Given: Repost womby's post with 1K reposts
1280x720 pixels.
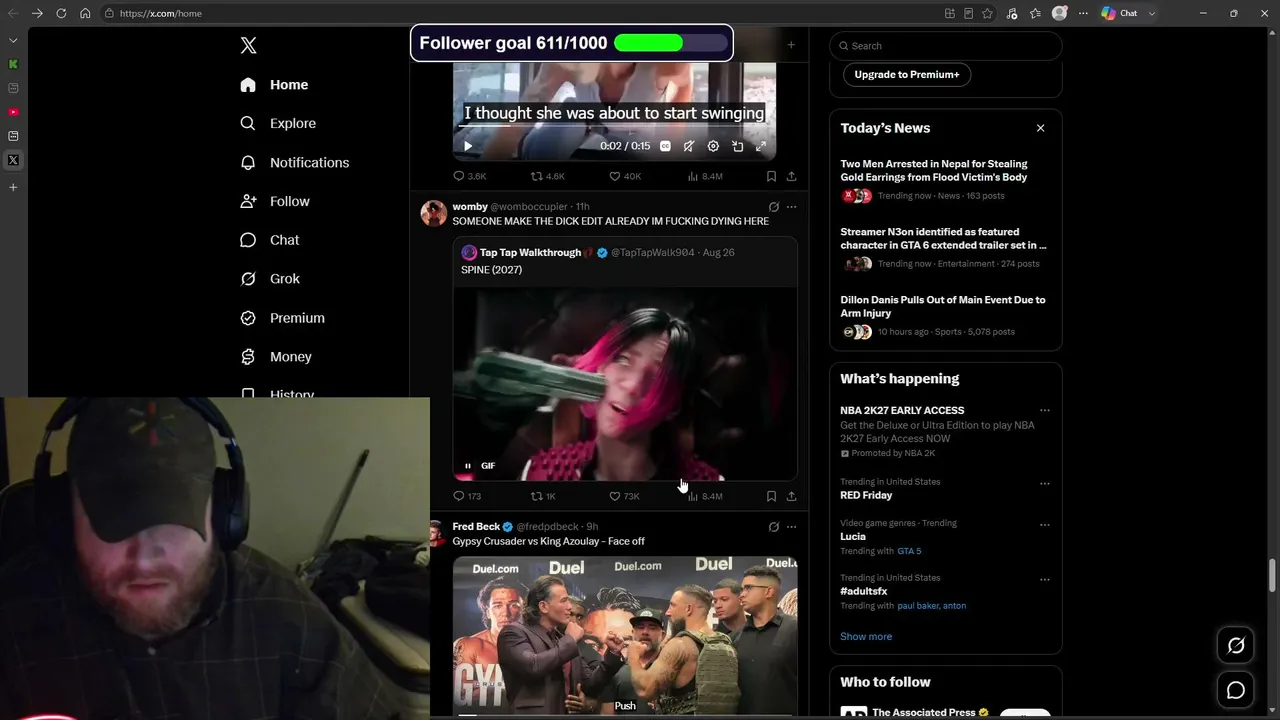Looking at the screenshot, I should coord(543,496).
